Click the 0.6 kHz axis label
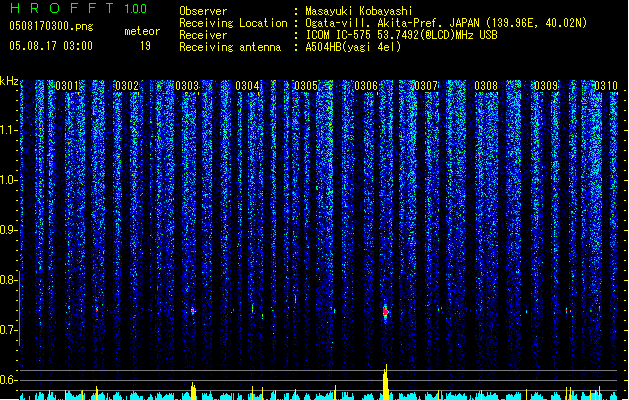The image size is (629, 400). click(9, 380)
